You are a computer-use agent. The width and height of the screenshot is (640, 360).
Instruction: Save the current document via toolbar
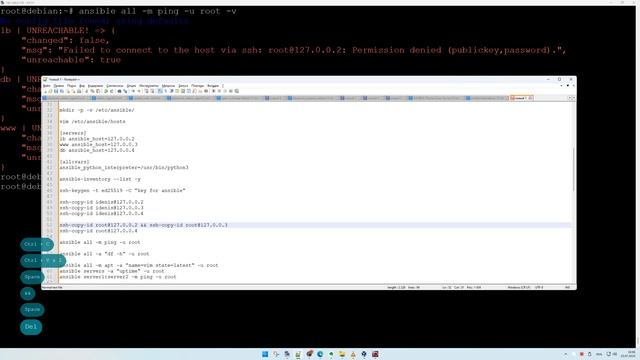pos(56,91)
